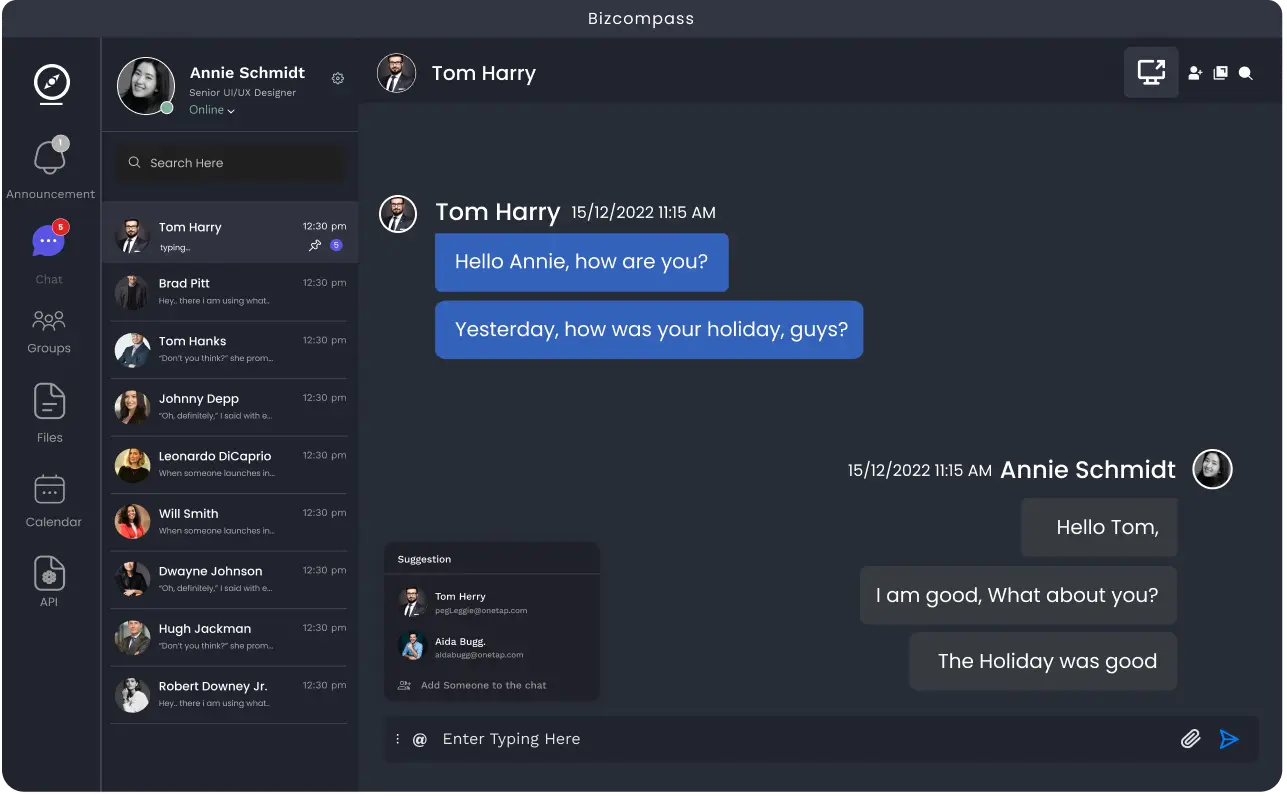Click the add person icon in header
Viewport: 1287px width, 796px height.
click(x=1195, y=73)
